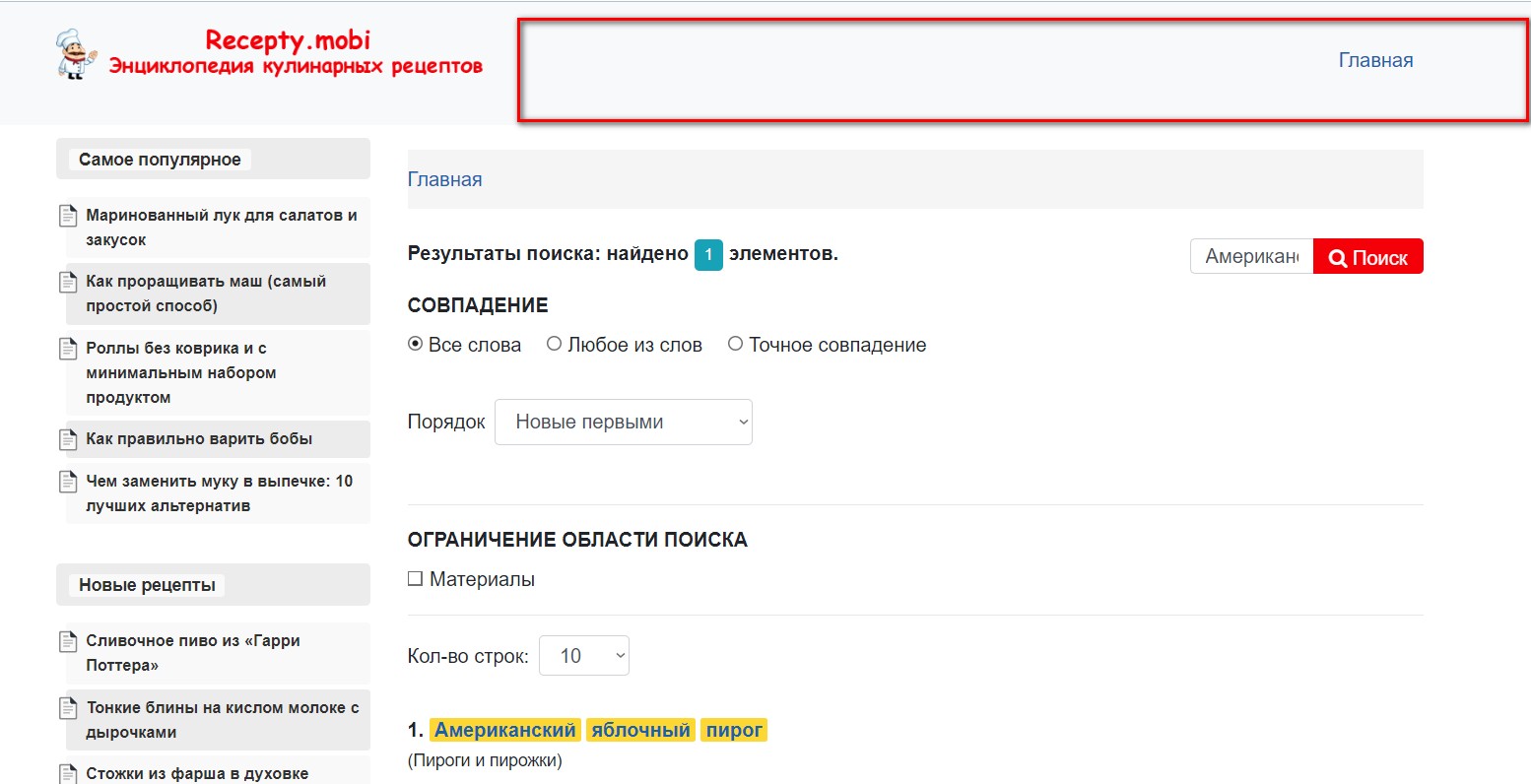Screen dimensions: 1531x784
Task: Click the chef logo icon
Action: click(x=76, y=53)
